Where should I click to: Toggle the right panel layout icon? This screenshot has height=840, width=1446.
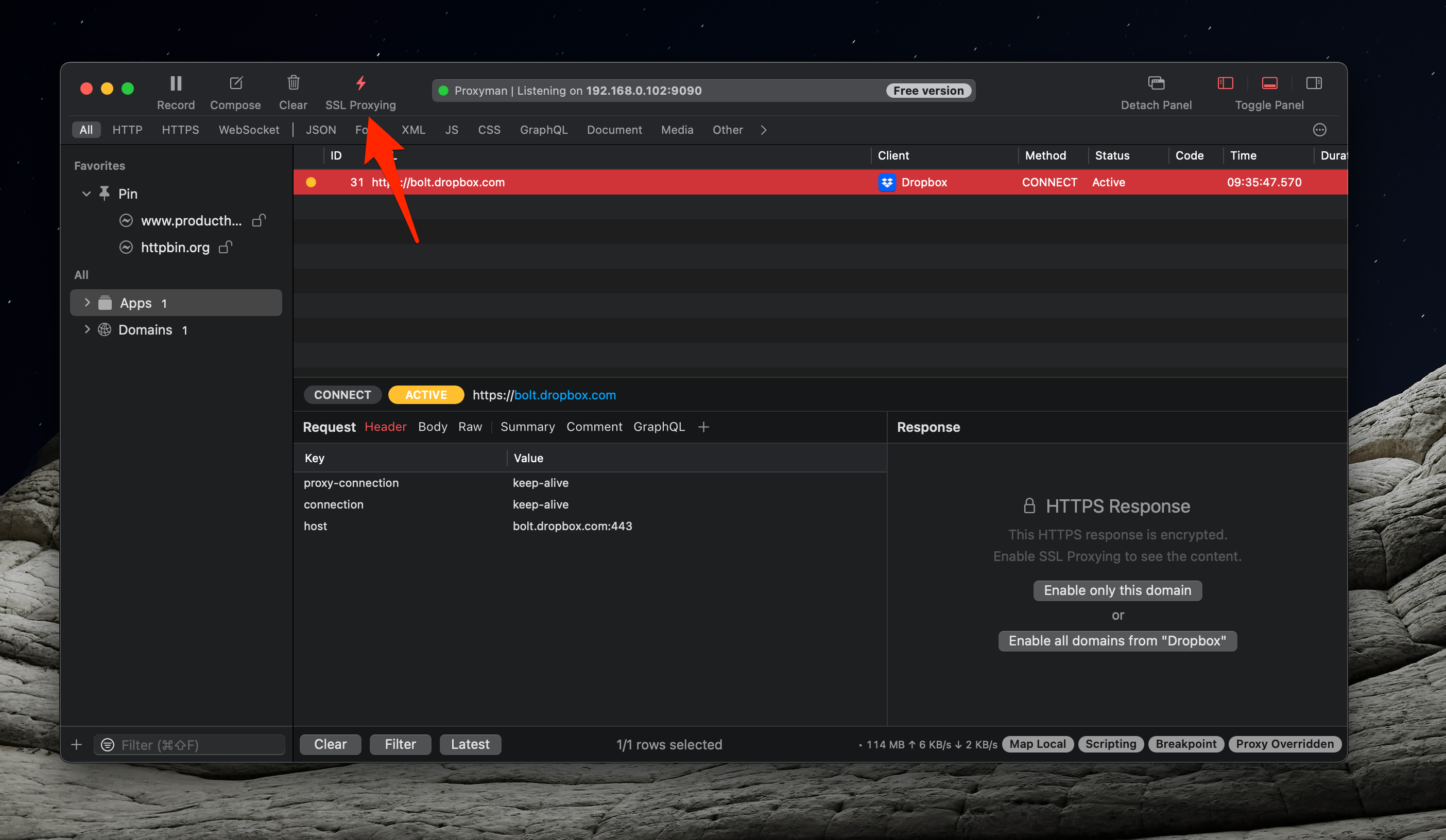(1314, 84)
